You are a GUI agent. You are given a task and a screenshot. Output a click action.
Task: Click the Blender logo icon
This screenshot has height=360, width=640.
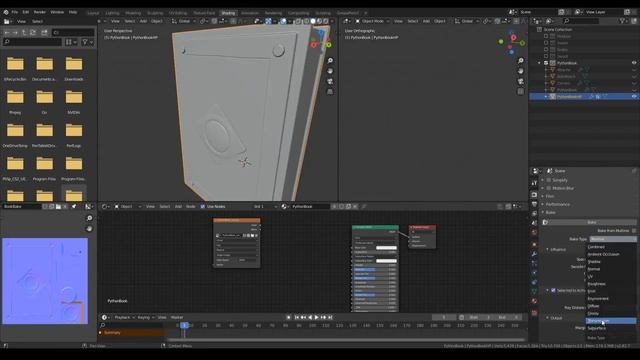[6, 12]
